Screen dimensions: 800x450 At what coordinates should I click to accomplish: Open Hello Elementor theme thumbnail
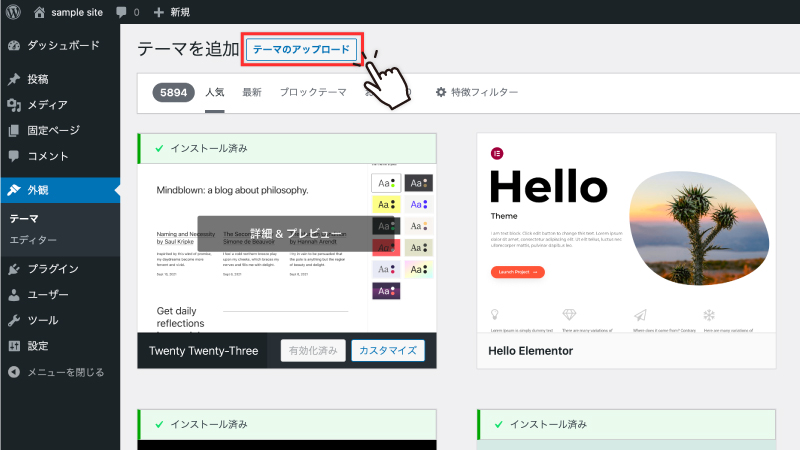(627, 233)
